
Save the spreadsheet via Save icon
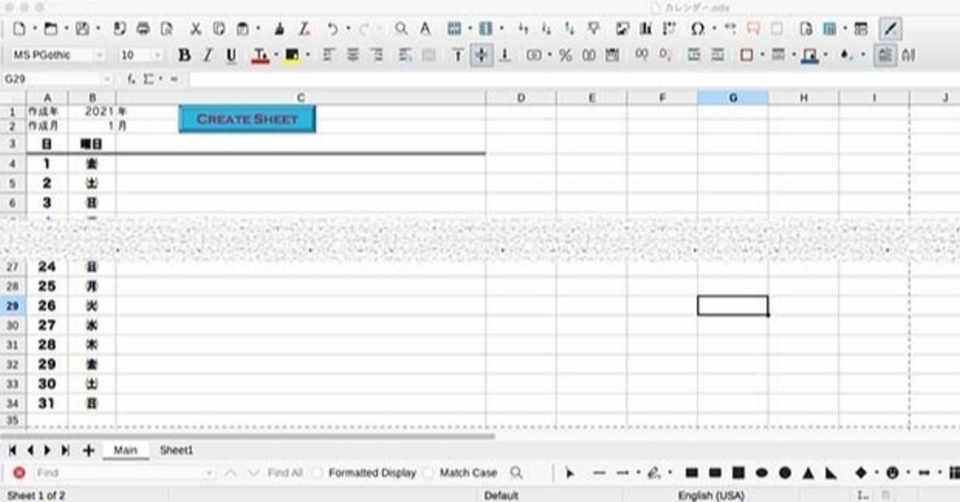pyautogui.click(x=83, y=29)
